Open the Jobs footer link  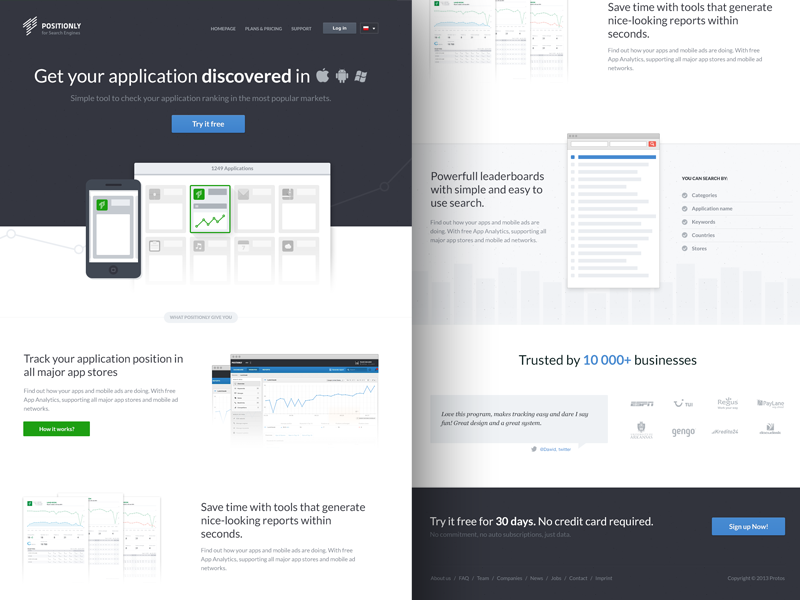[556, 578]
